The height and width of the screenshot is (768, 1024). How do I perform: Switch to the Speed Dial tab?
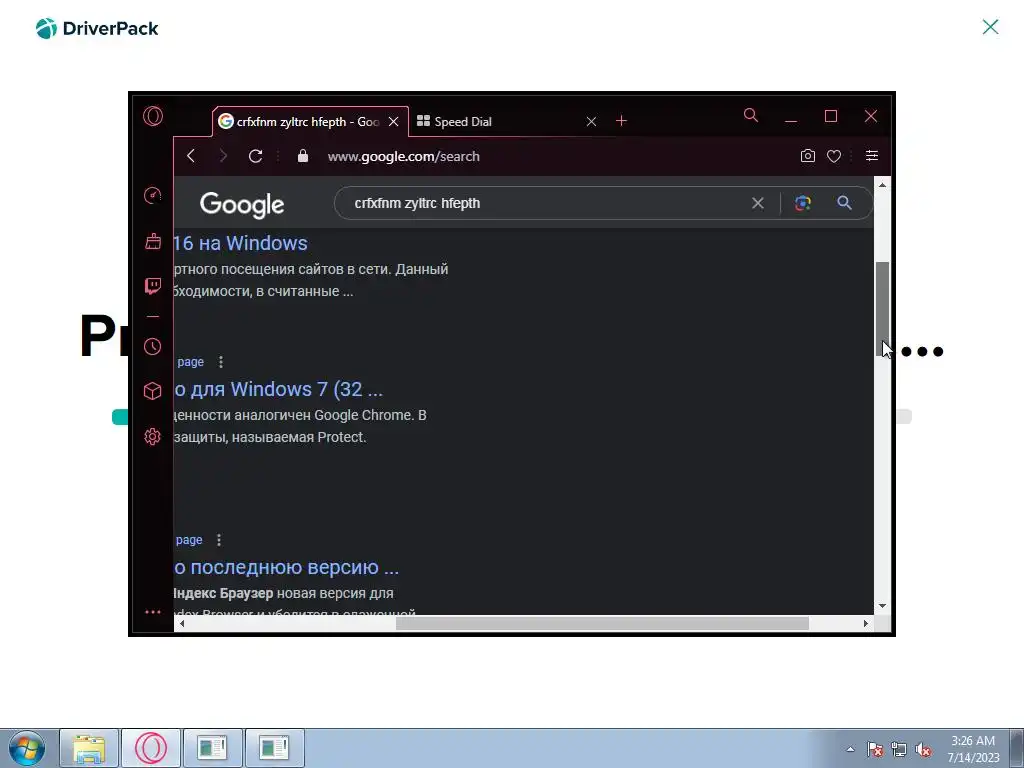[507, 121]
